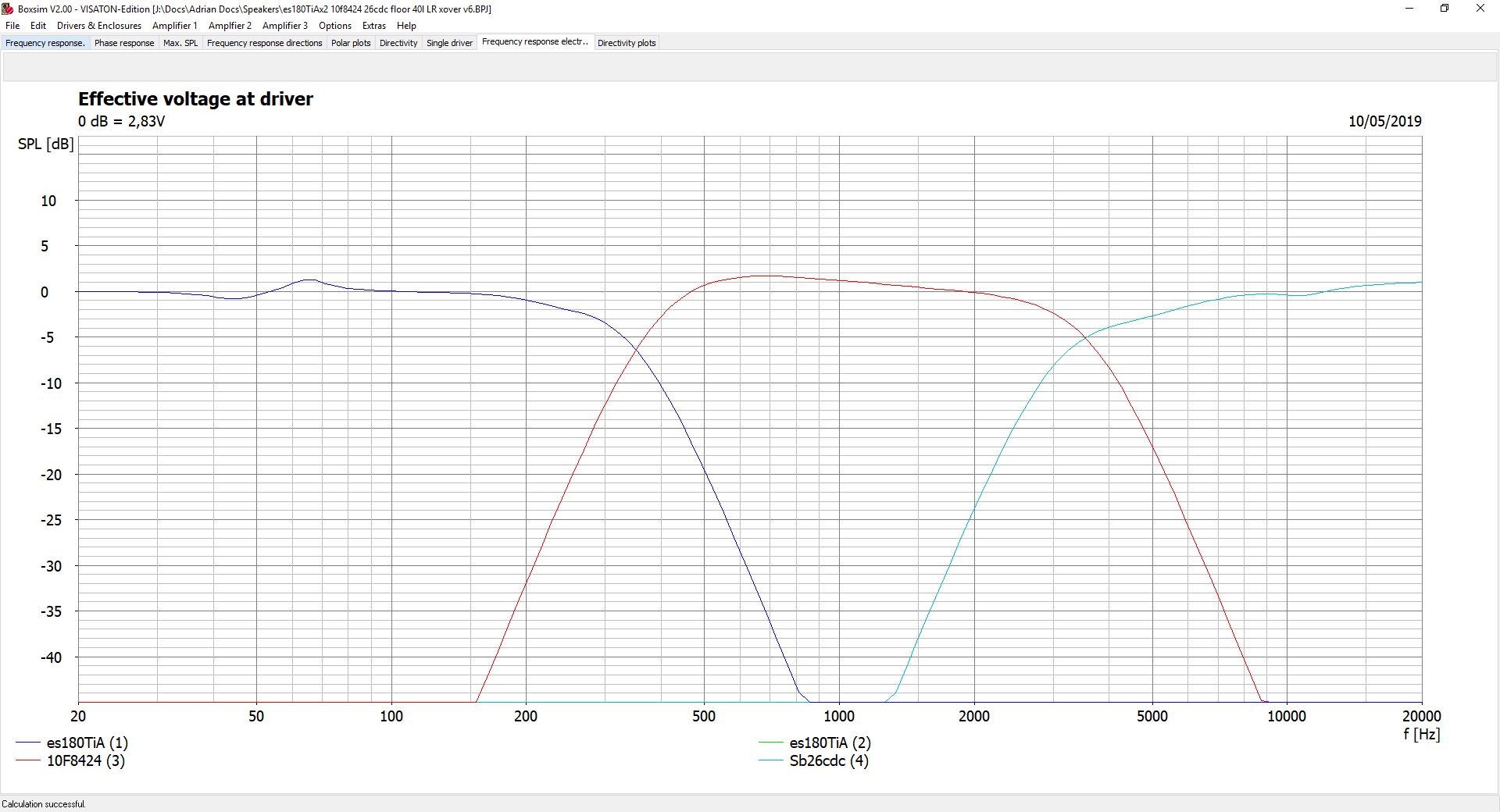Open the Help menu
Image resolution: width=1500 pixels, height=812 pixels.
click(406, 26)
